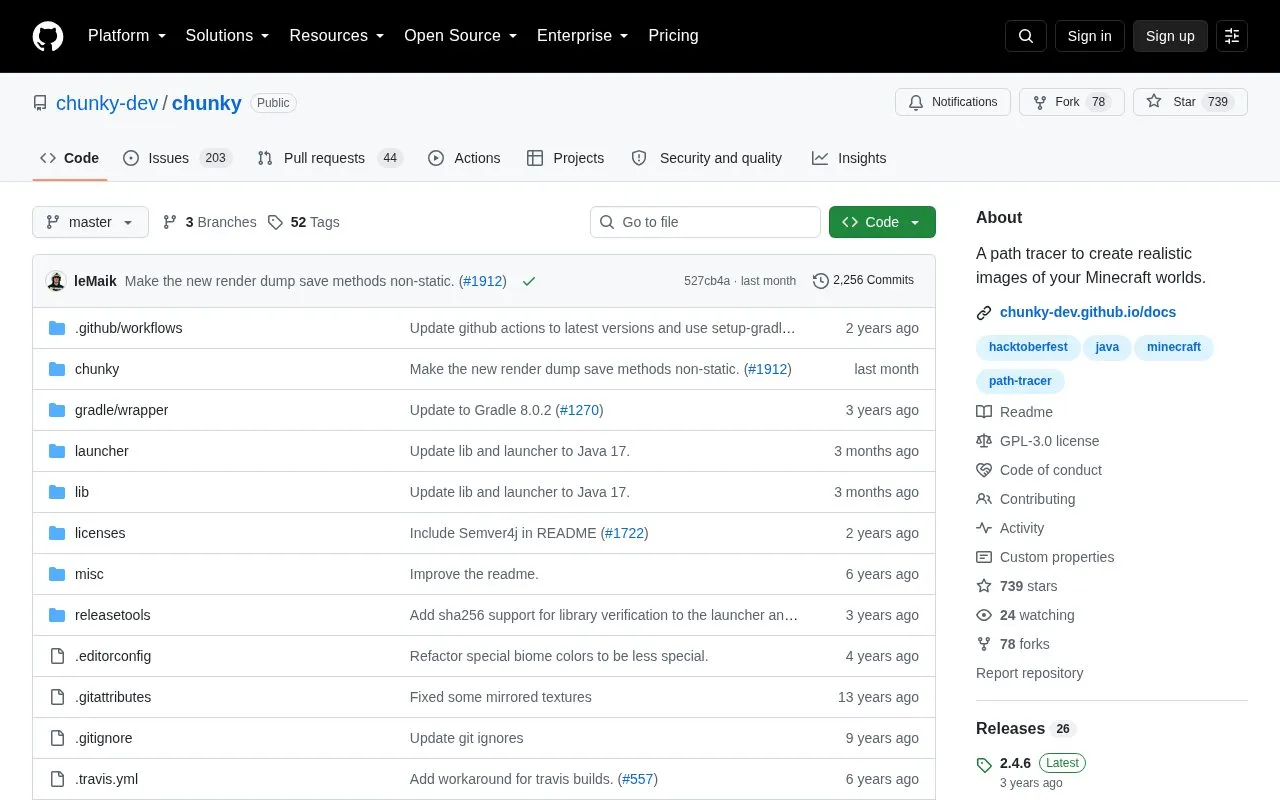Open the chunky-dev.github.io/docs link
Viewport: 1280px width, 800px height.
[x=1088, y=312]
